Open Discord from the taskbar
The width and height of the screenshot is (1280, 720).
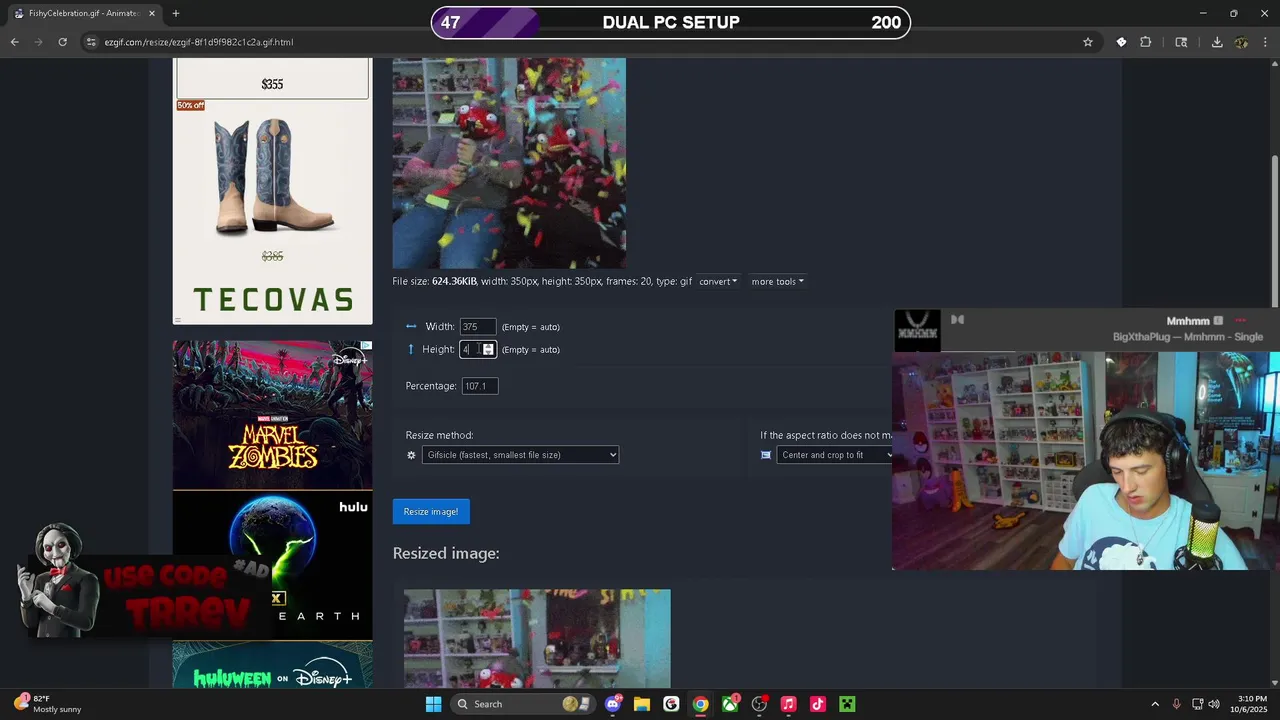tap(613, 704)
